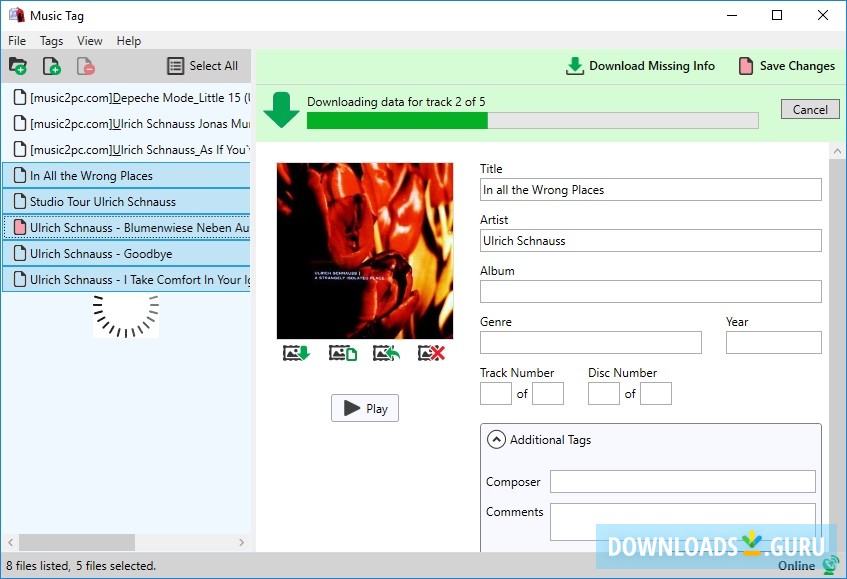Screen dimensions: 847x579
Task: Click the file list scroll left arrow
Action: 10,542
